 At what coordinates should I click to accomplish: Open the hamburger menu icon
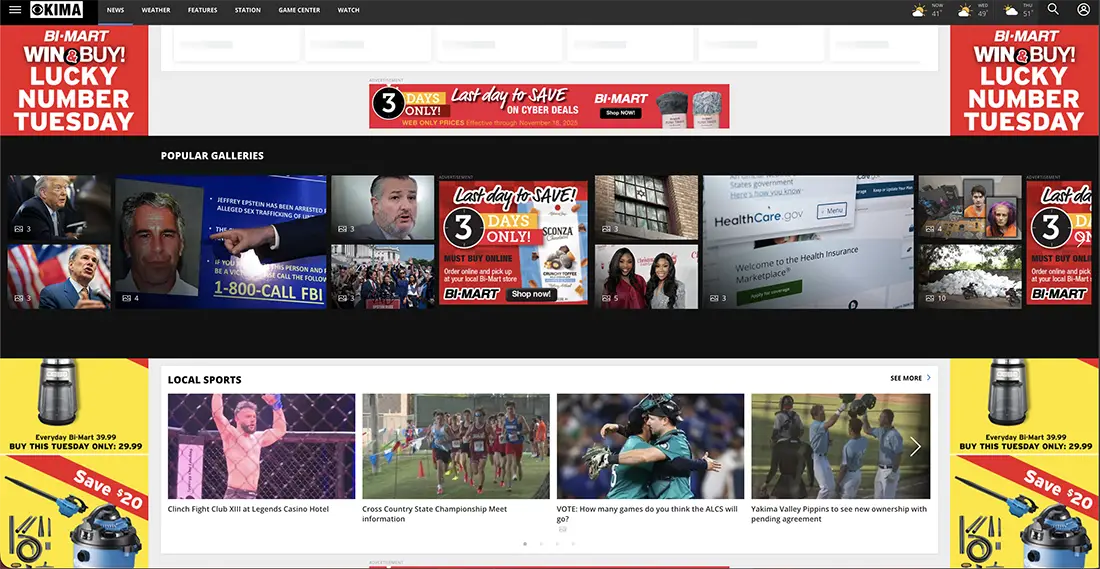click(x=15, y=10)
